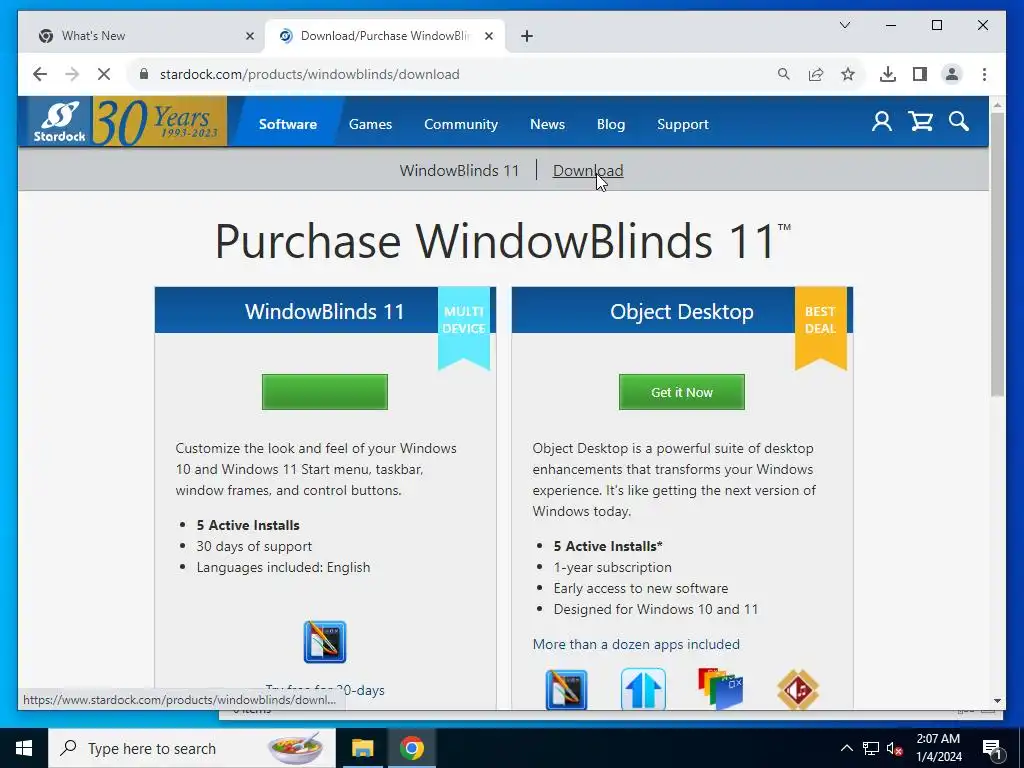
Task: Click '1-year subscription' text
Action: (x=613, y=567)
